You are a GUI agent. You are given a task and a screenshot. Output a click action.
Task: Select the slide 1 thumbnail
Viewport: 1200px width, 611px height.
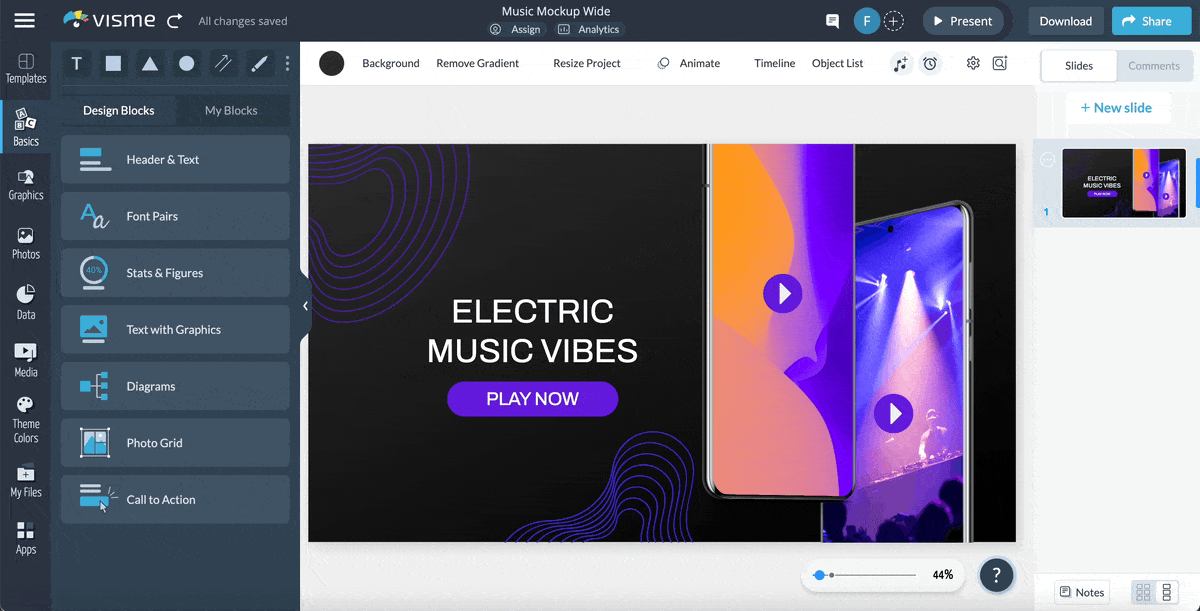[1123, 183]
